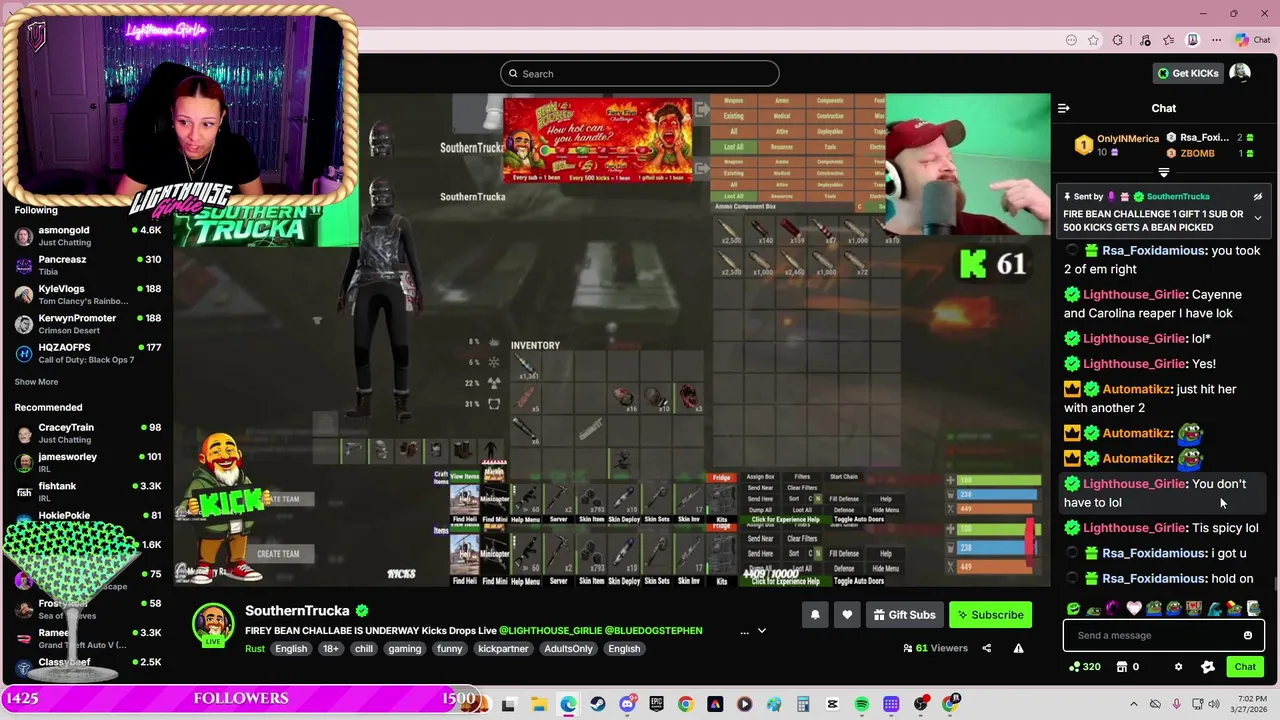Open Discord from the taskbar
Viewport: 1280px width, 720px height.
[627, 704]
